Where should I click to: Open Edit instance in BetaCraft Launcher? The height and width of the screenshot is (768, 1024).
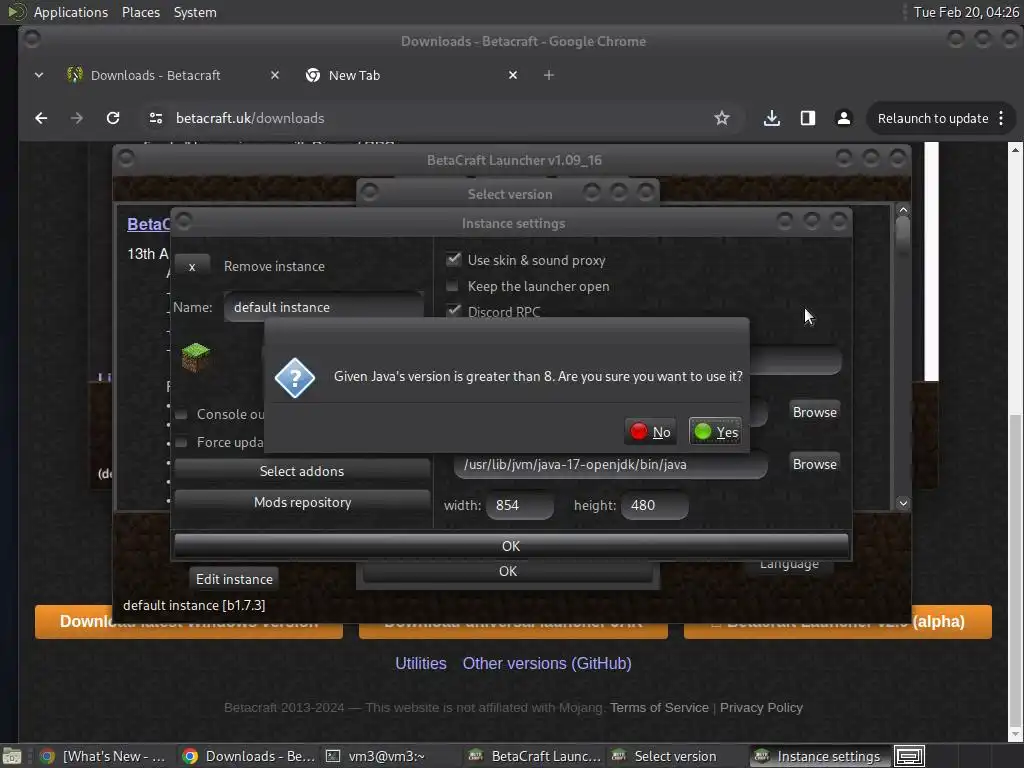point(234,579)
